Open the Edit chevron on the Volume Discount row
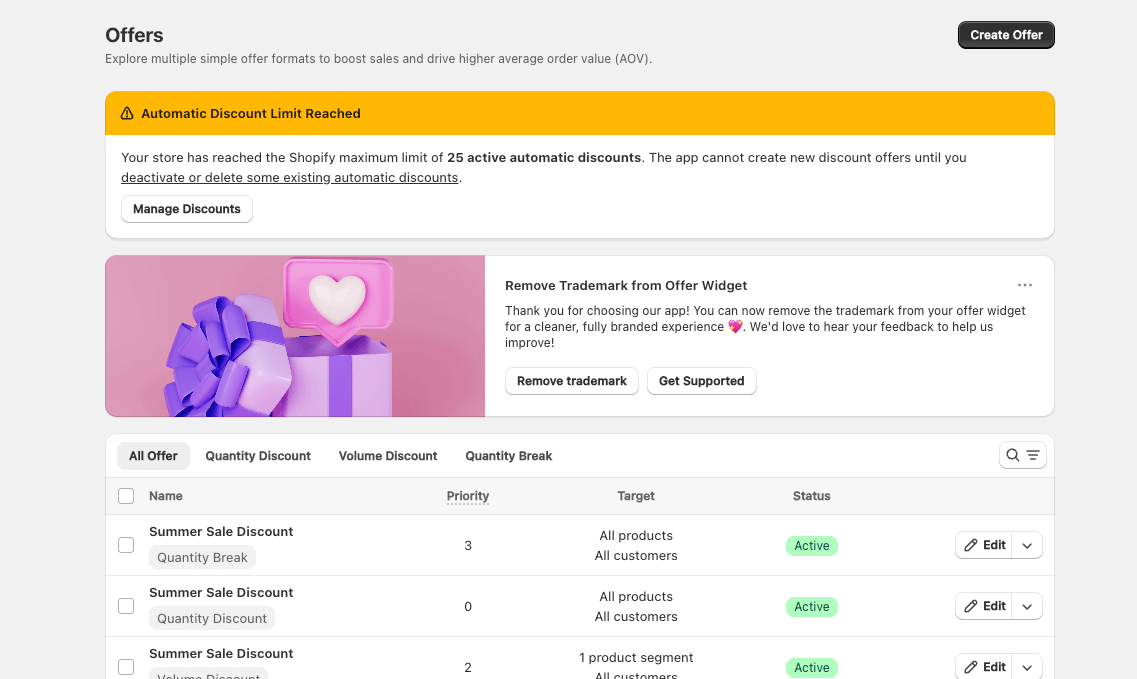This screenshot has width=1137, height=679. point(1027,666)
